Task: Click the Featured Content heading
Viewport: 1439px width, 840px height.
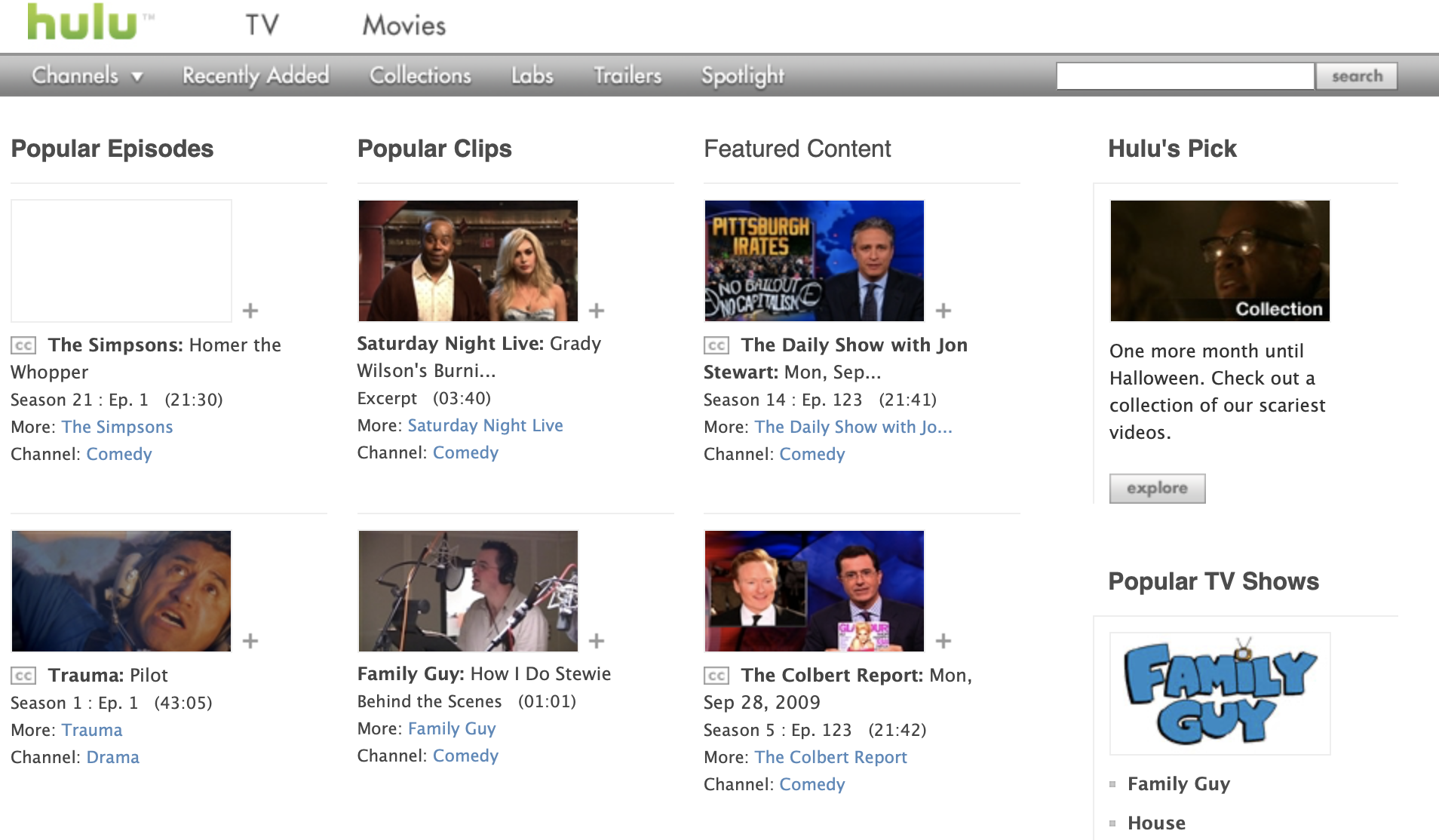Action: coord(797,149)
